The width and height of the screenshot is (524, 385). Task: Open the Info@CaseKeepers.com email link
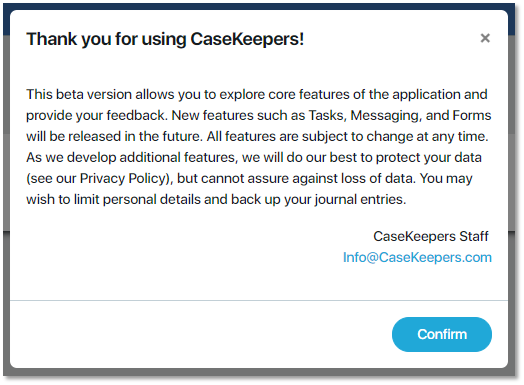(417, 257)
